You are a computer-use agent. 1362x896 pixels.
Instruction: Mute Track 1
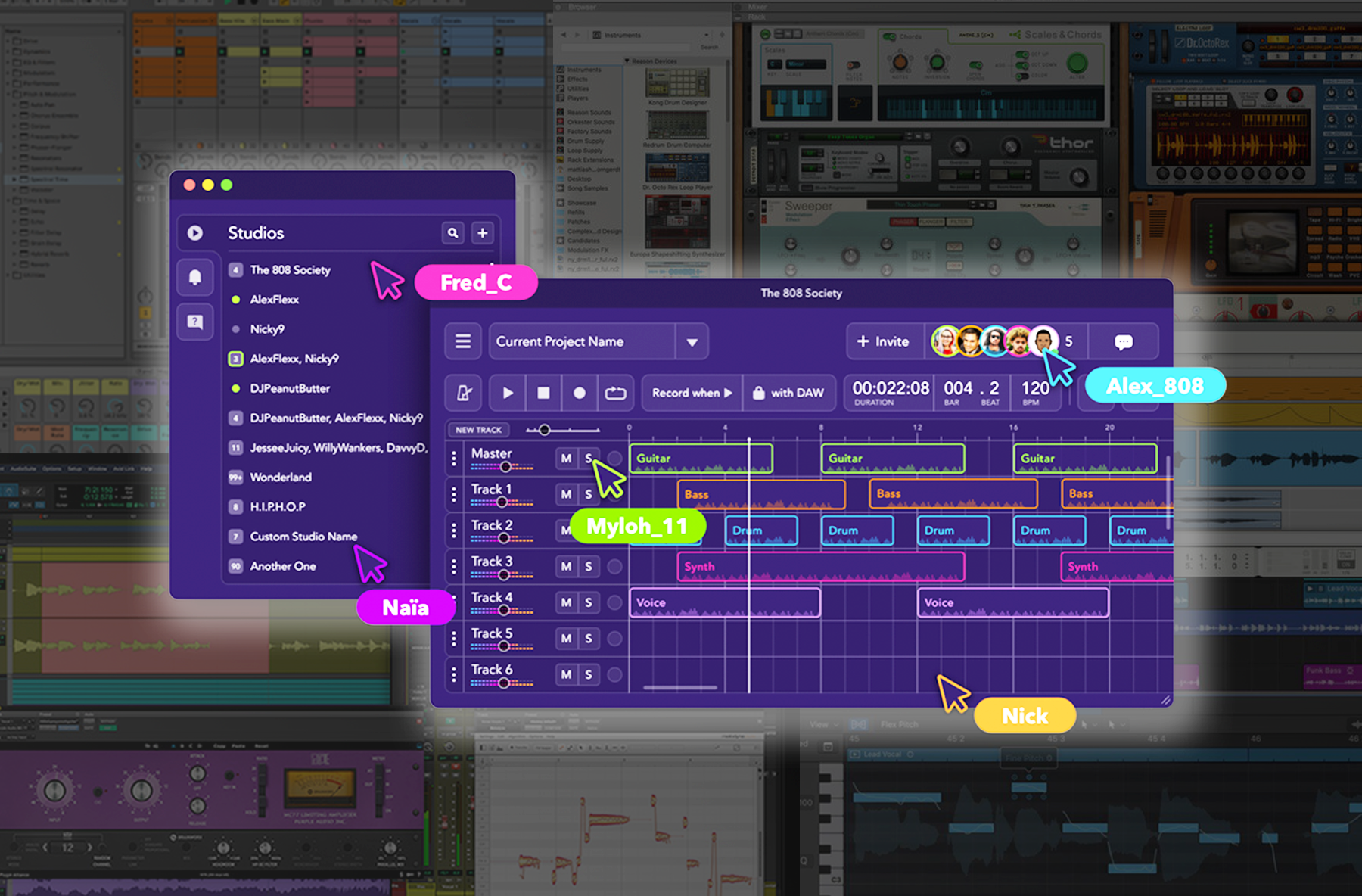coord(566,495)
